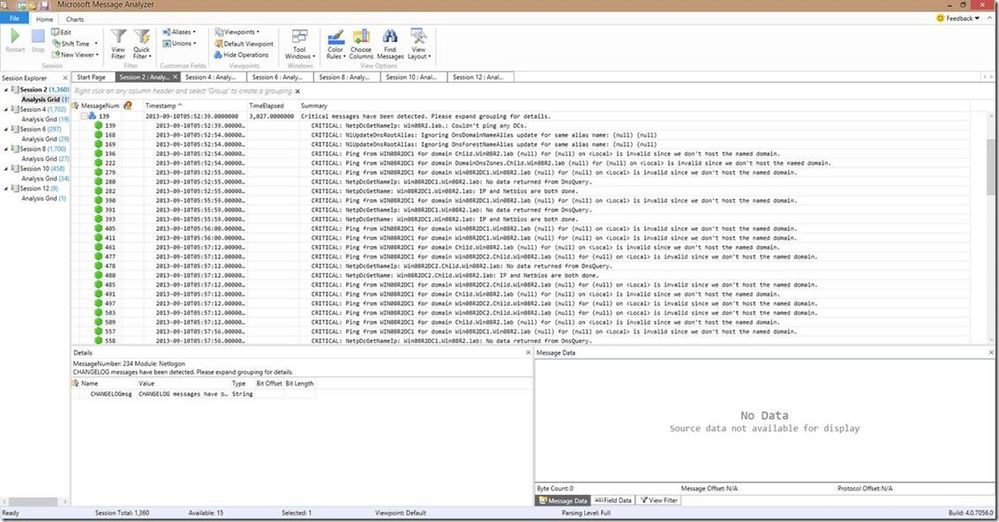Click the Choose Columns icon
999x522 pixels.
click(x=361, y=37)
